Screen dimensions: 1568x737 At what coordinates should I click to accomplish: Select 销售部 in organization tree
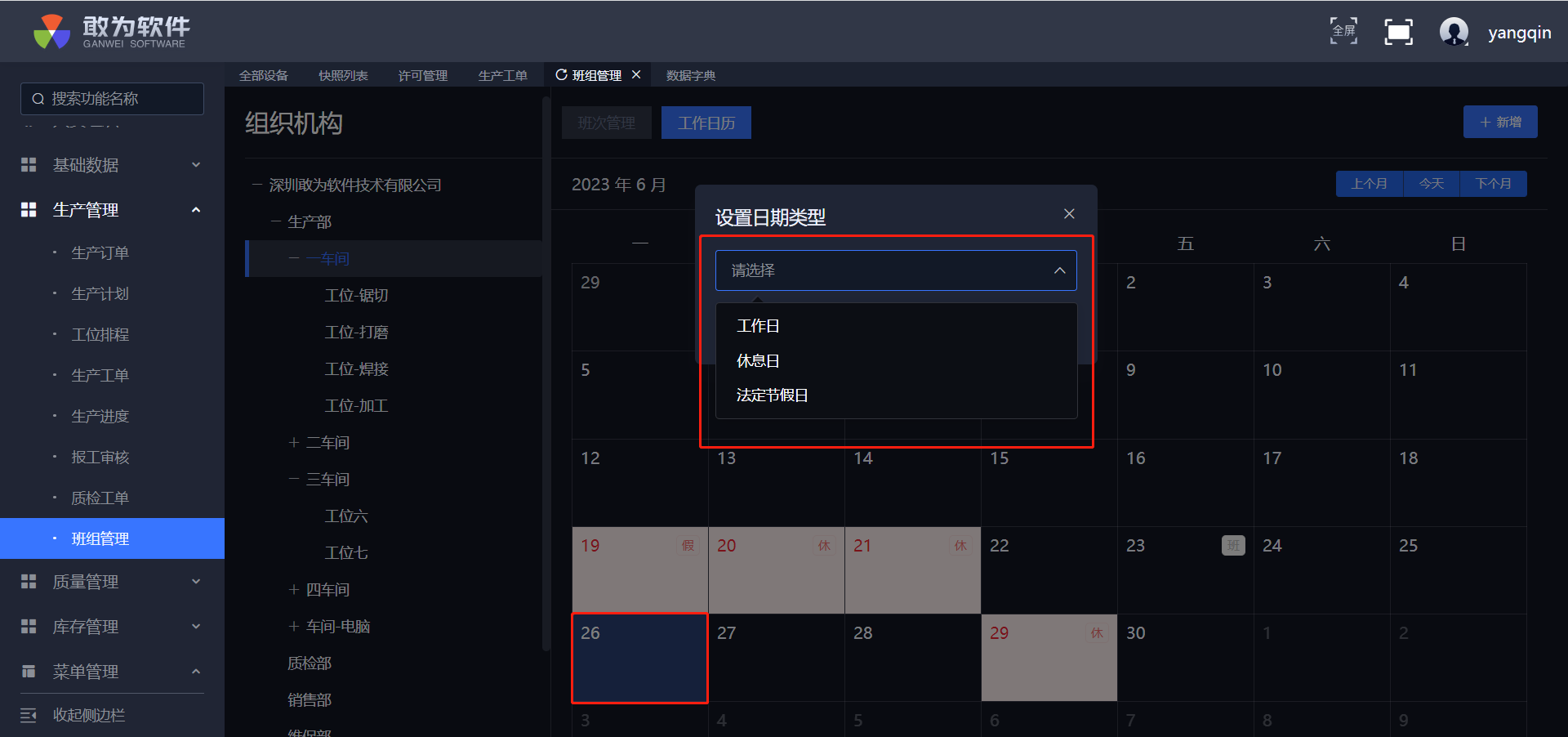[310, 700]
